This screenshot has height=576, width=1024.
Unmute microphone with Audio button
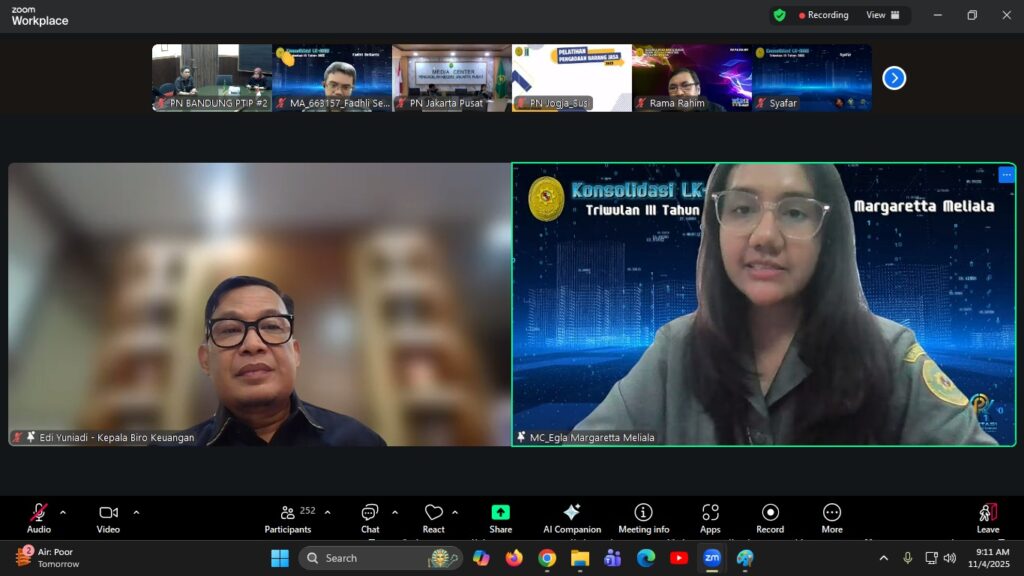click(39, 514)
